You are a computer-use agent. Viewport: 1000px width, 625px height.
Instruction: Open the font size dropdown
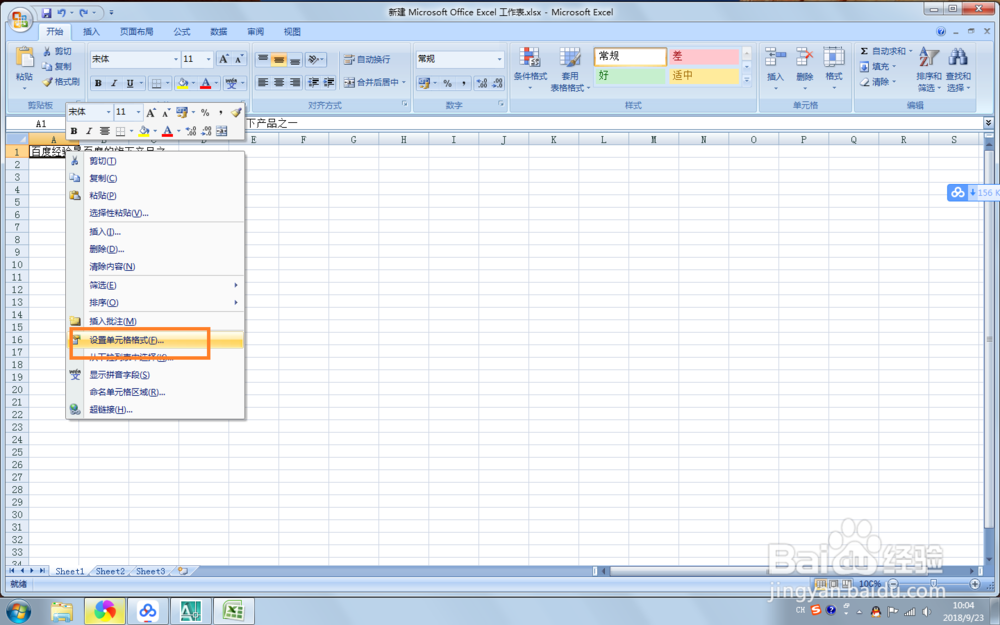(208, 60)
